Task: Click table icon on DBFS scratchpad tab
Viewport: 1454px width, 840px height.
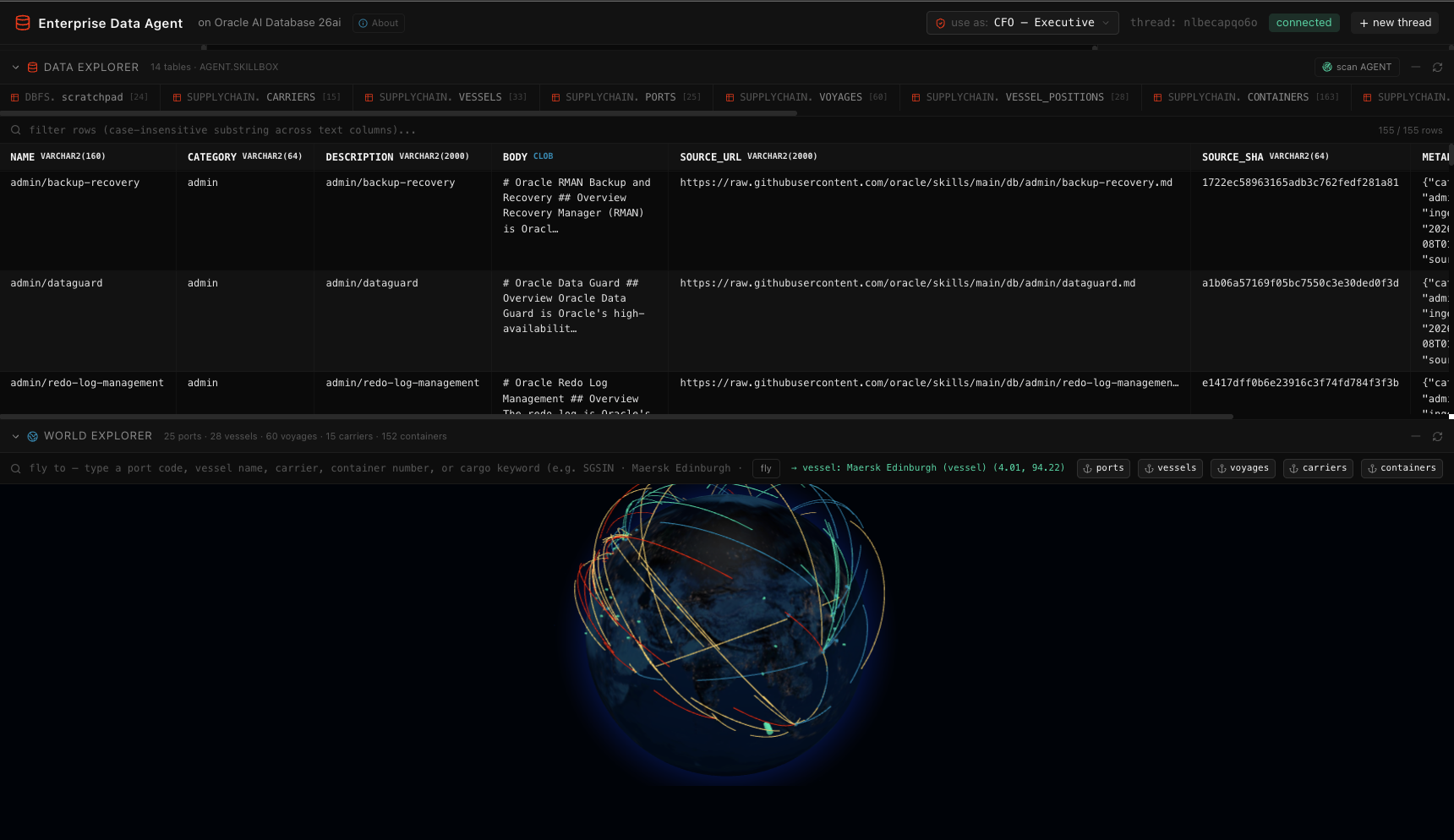Action: coord(14,98)
